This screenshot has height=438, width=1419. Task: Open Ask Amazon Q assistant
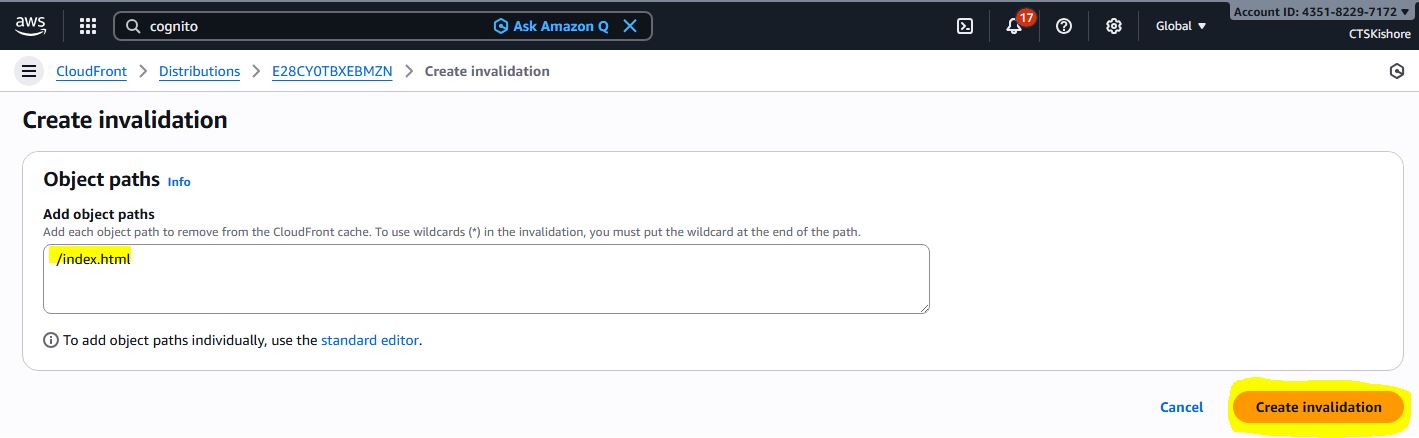[551, 27]
